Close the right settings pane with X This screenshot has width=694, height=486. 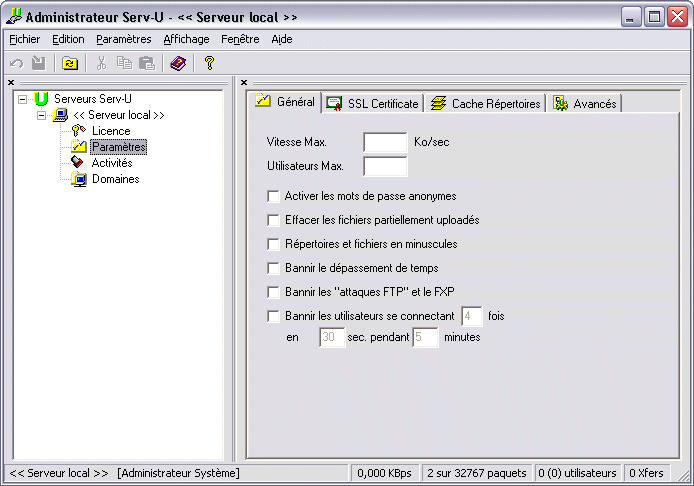244,83
